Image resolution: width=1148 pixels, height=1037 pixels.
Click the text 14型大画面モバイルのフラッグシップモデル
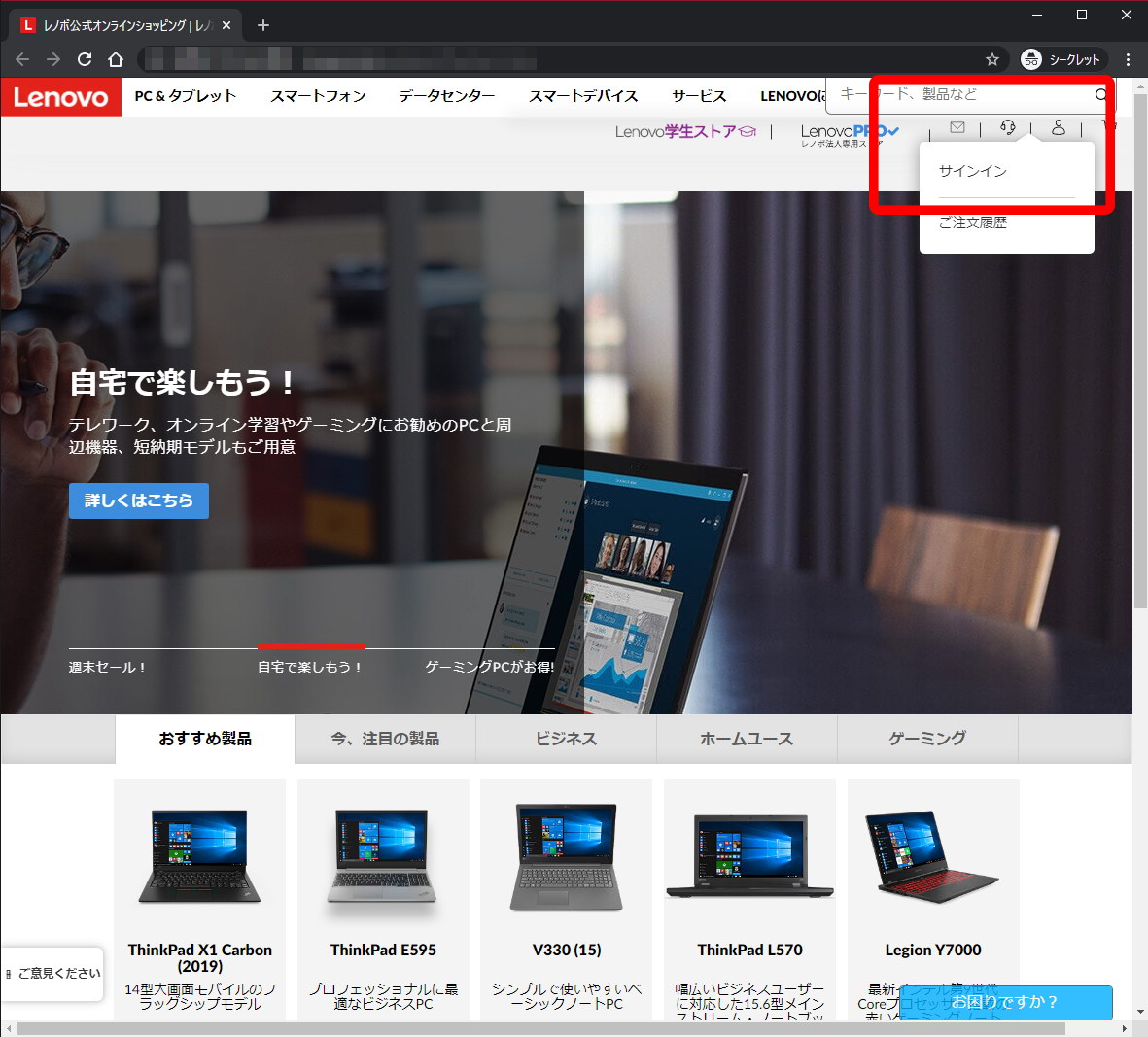[x=200, y=996]
